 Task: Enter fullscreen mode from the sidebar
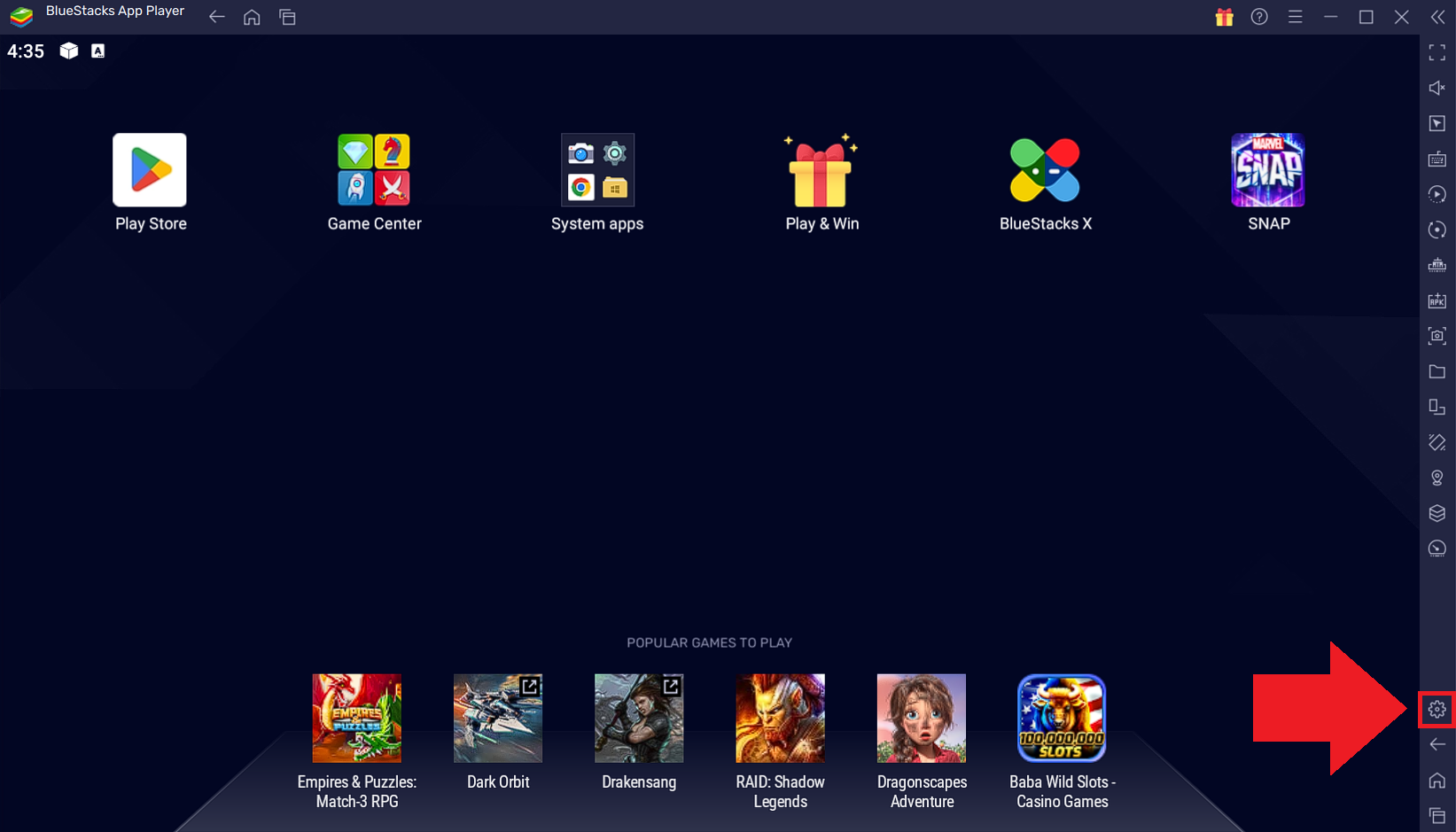tap(1437, 52)
